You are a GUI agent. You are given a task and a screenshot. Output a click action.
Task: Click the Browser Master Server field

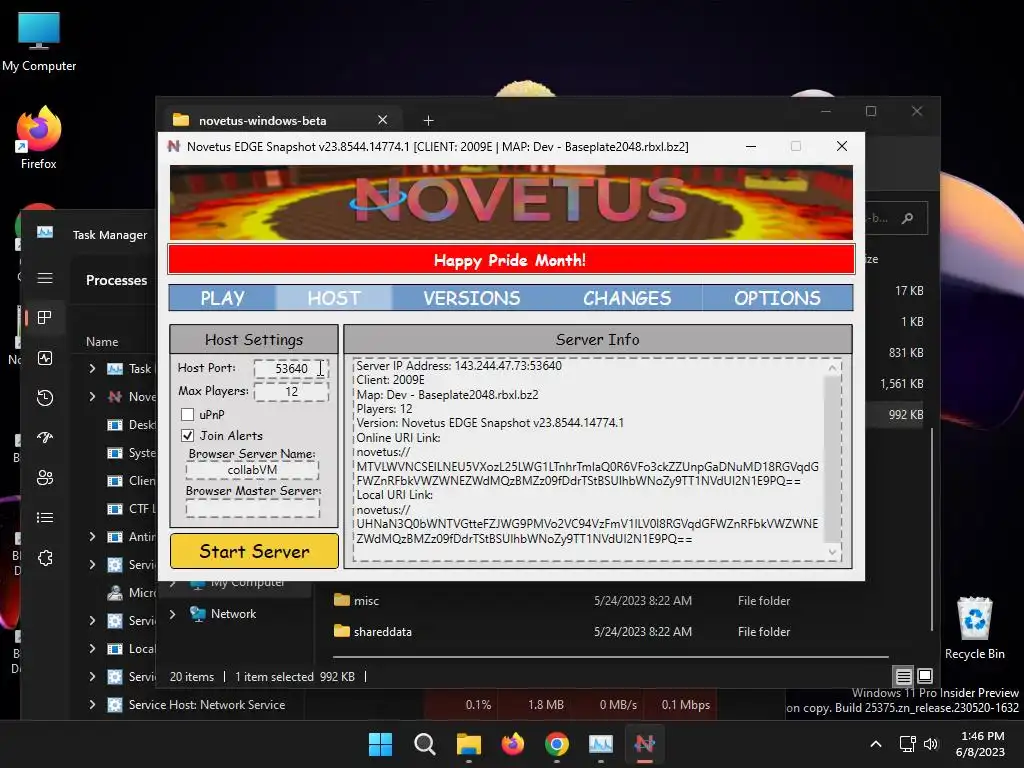252,507
